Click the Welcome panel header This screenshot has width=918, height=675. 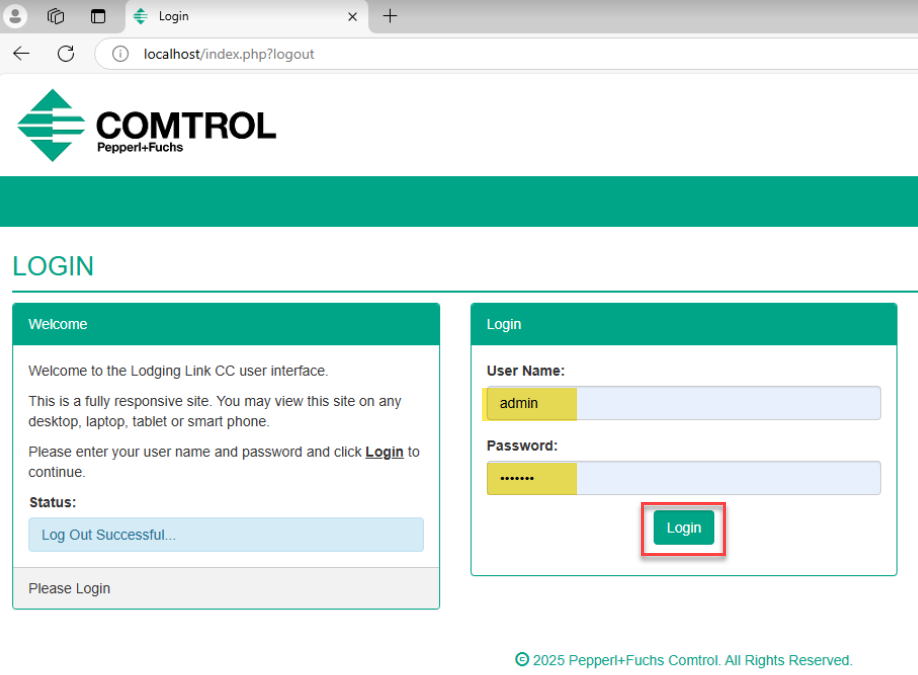(226, 324)
